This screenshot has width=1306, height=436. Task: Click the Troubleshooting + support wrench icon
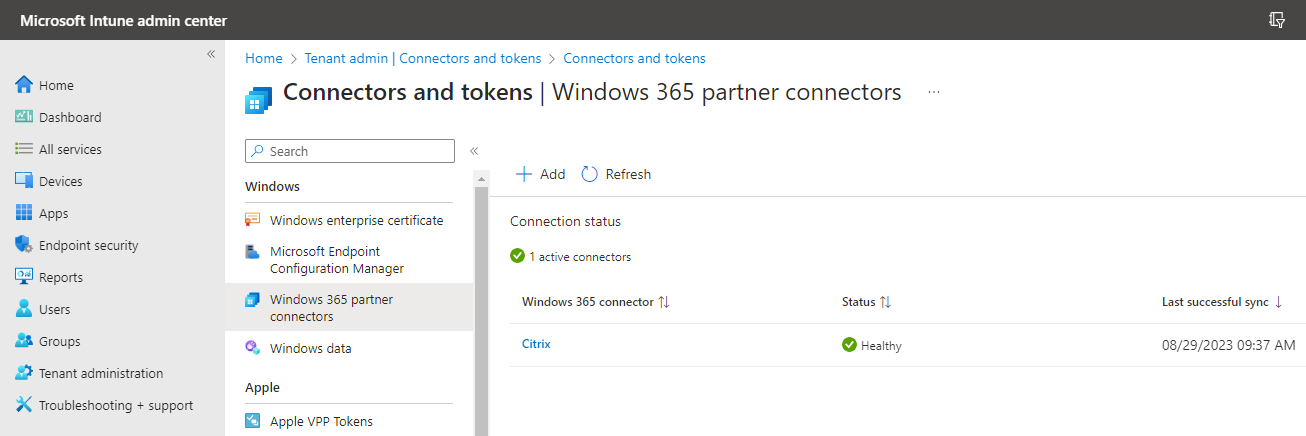[25, 405]
